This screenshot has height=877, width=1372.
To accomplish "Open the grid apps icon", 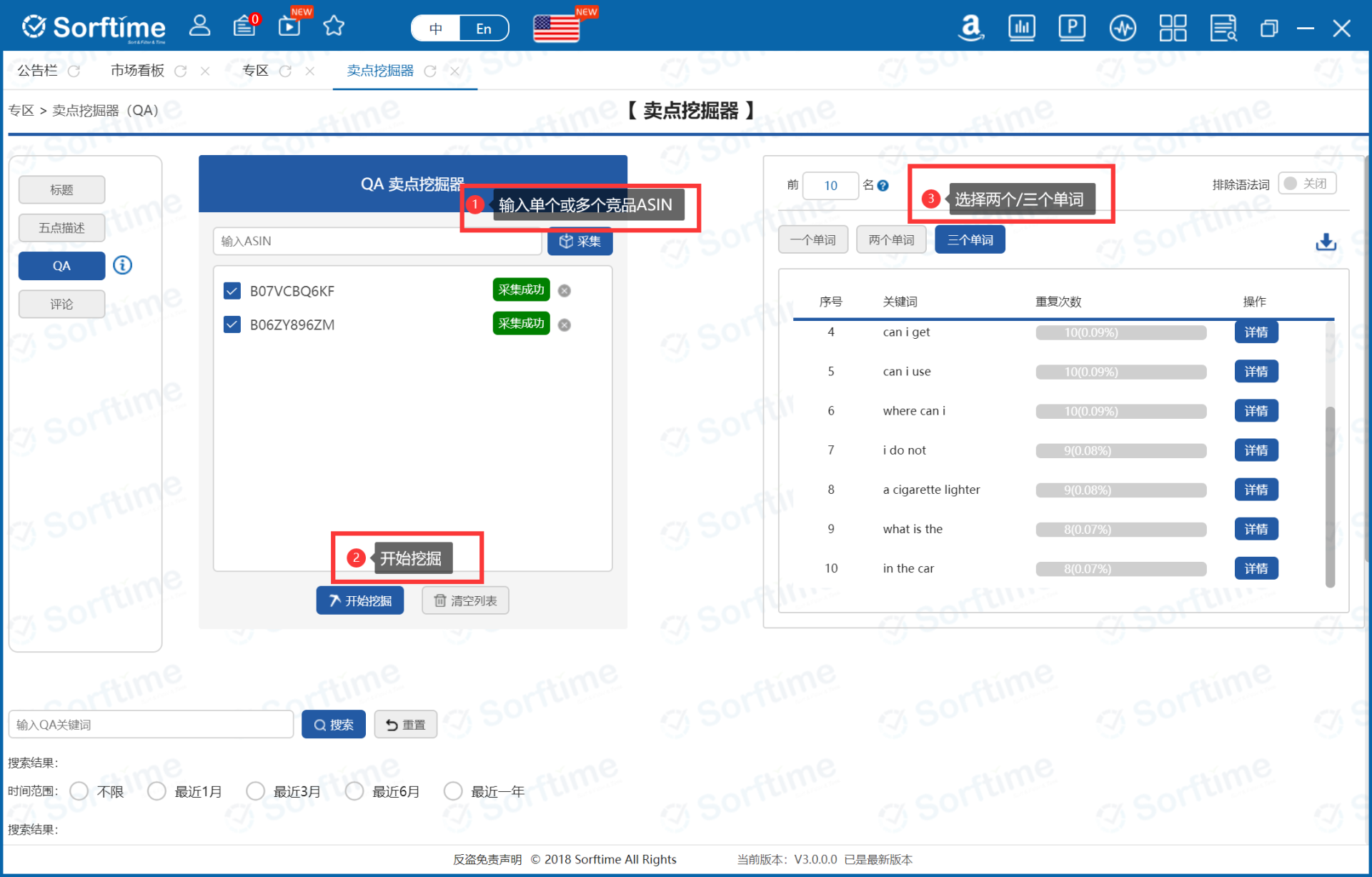I will coord(1173,28).
